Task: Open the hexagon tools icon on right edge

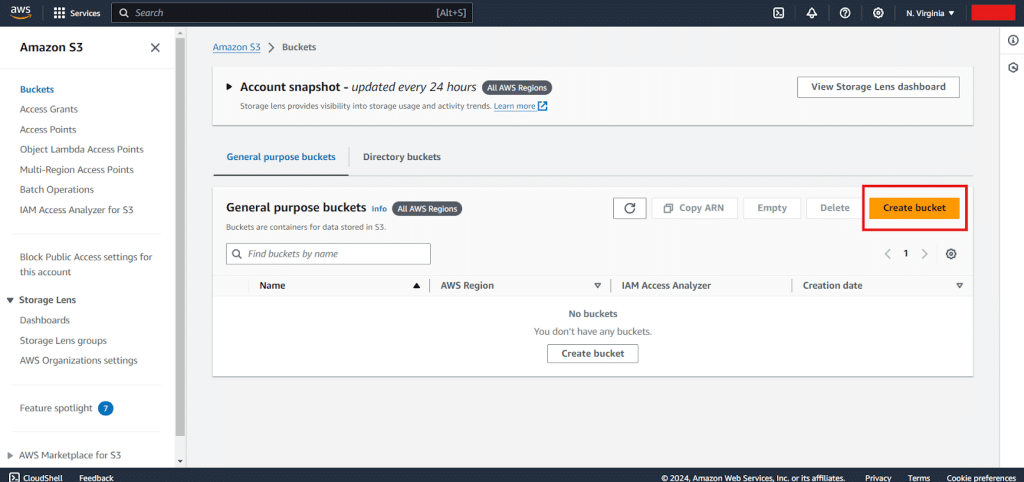Action: pyautogui.click(x=1013, y=67)
